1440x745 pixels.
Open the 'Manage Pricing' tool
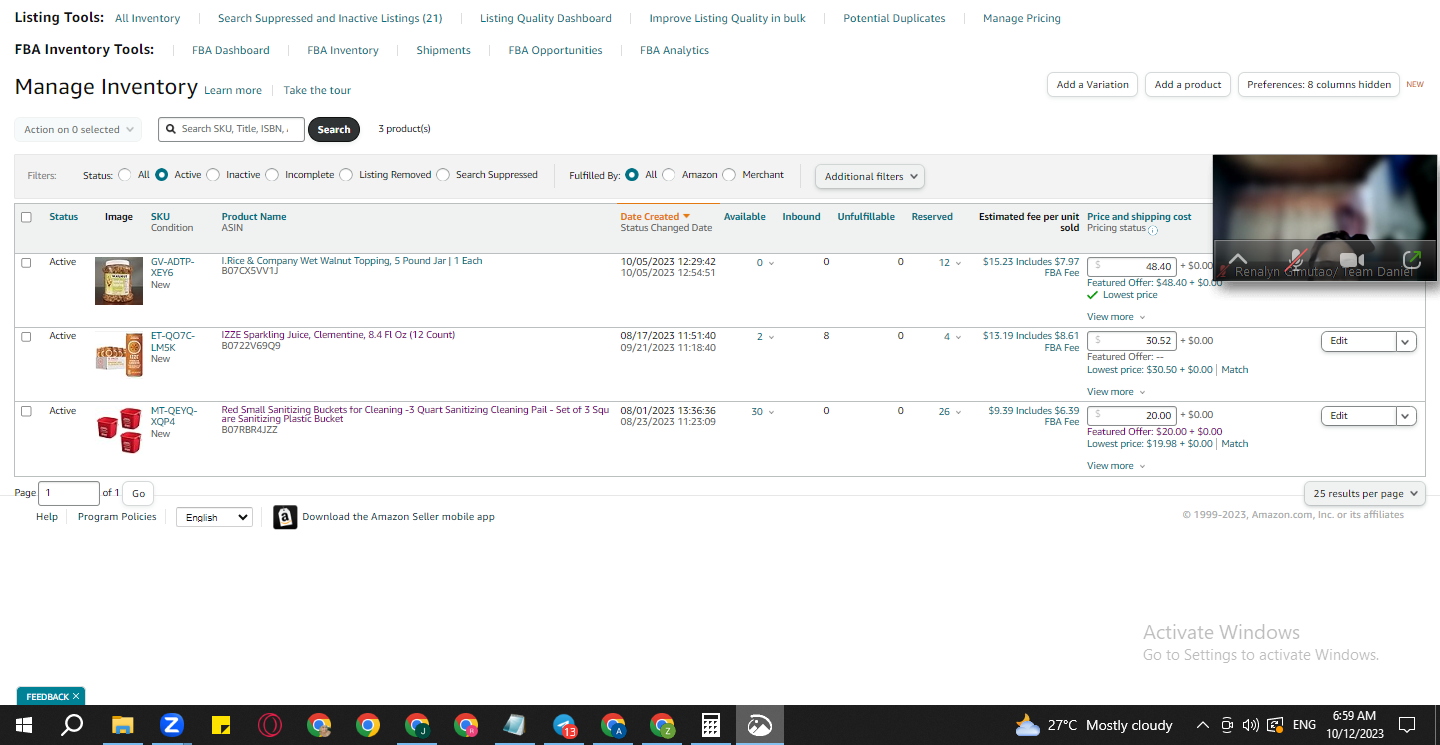[x=1022, y=18]
